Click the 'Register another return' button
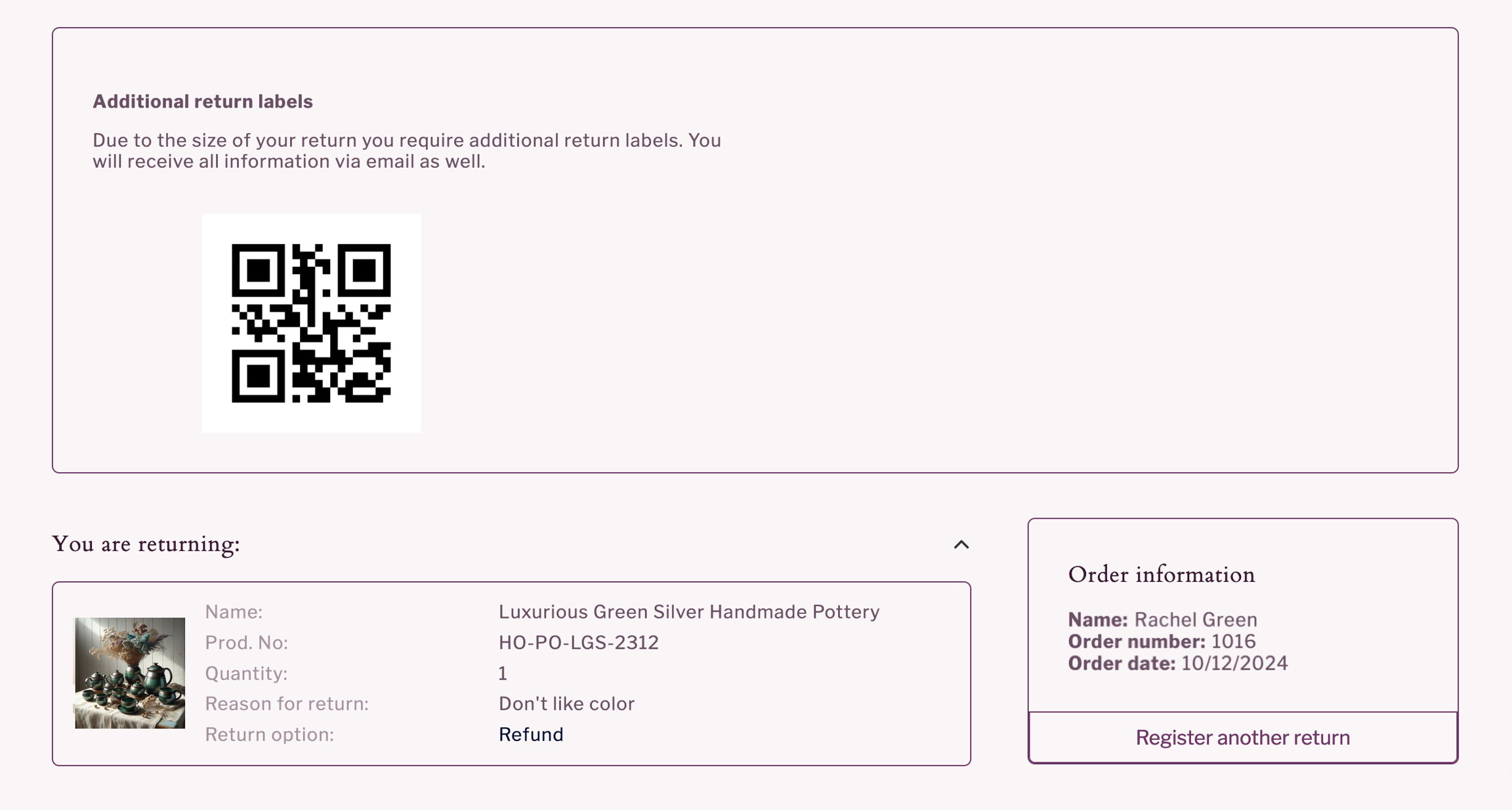The height and width of the screenshot is (810, 1512). (x=1242, y=737)
